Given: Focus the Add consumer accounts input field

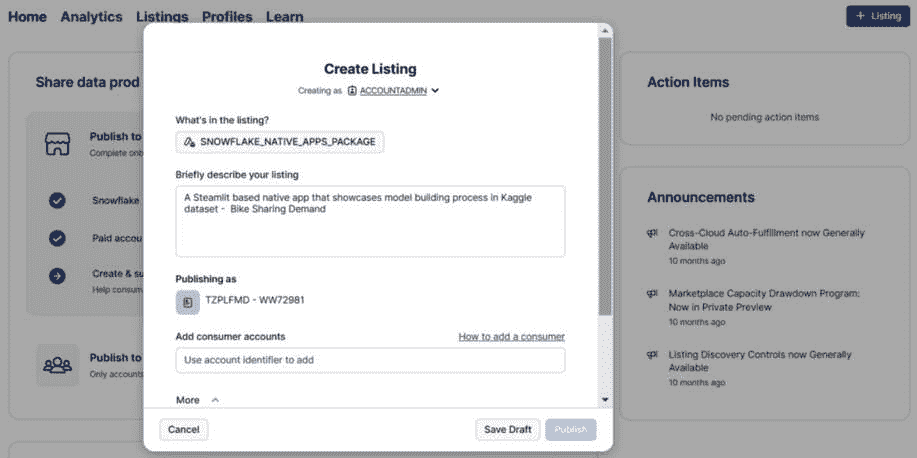Looking at the screenshot, I should [370, 360].
